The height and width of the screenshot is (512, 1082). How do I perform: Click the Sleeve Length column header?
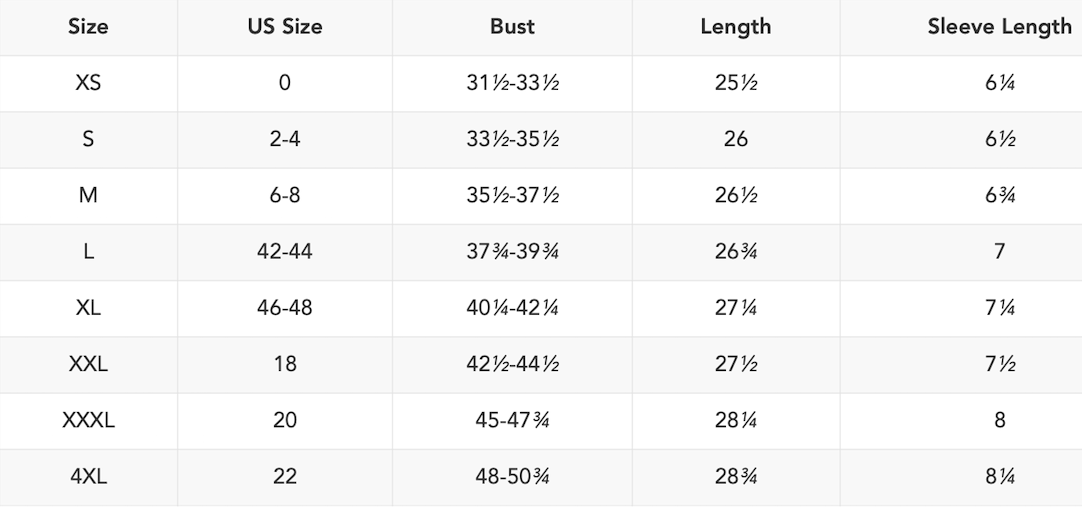pos(999,27)
